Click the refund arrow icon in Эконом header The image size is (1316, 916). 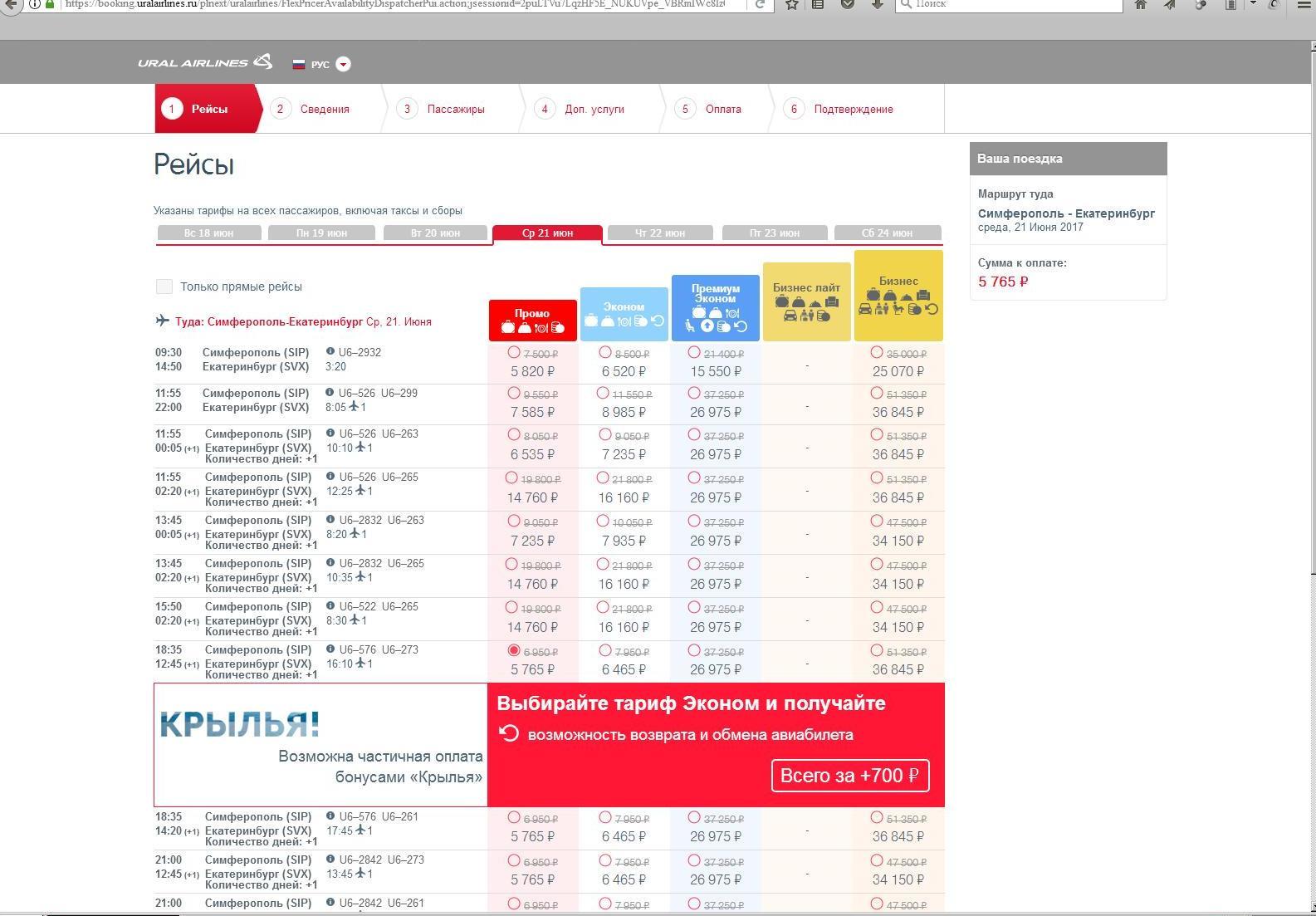658,321
